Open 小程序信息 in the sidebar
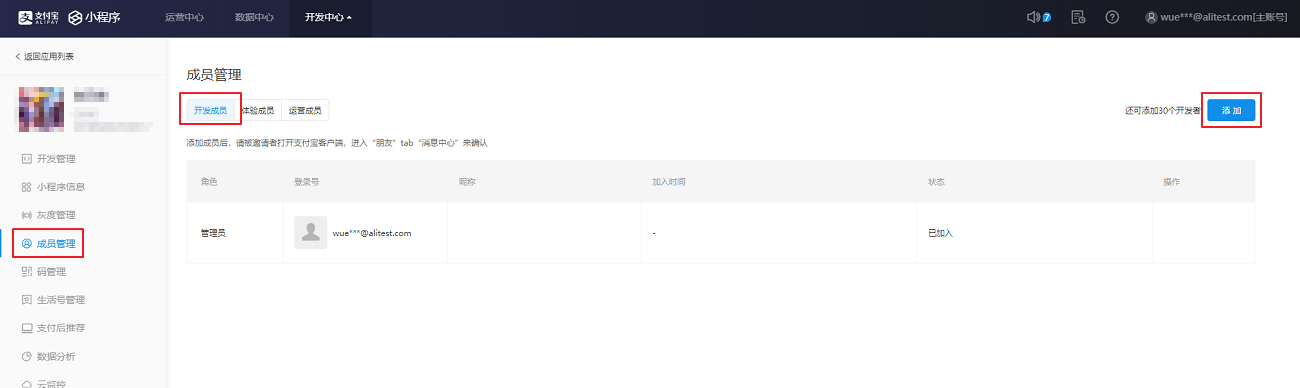This screenshot has height=388, width=1300. click(53, 187)
